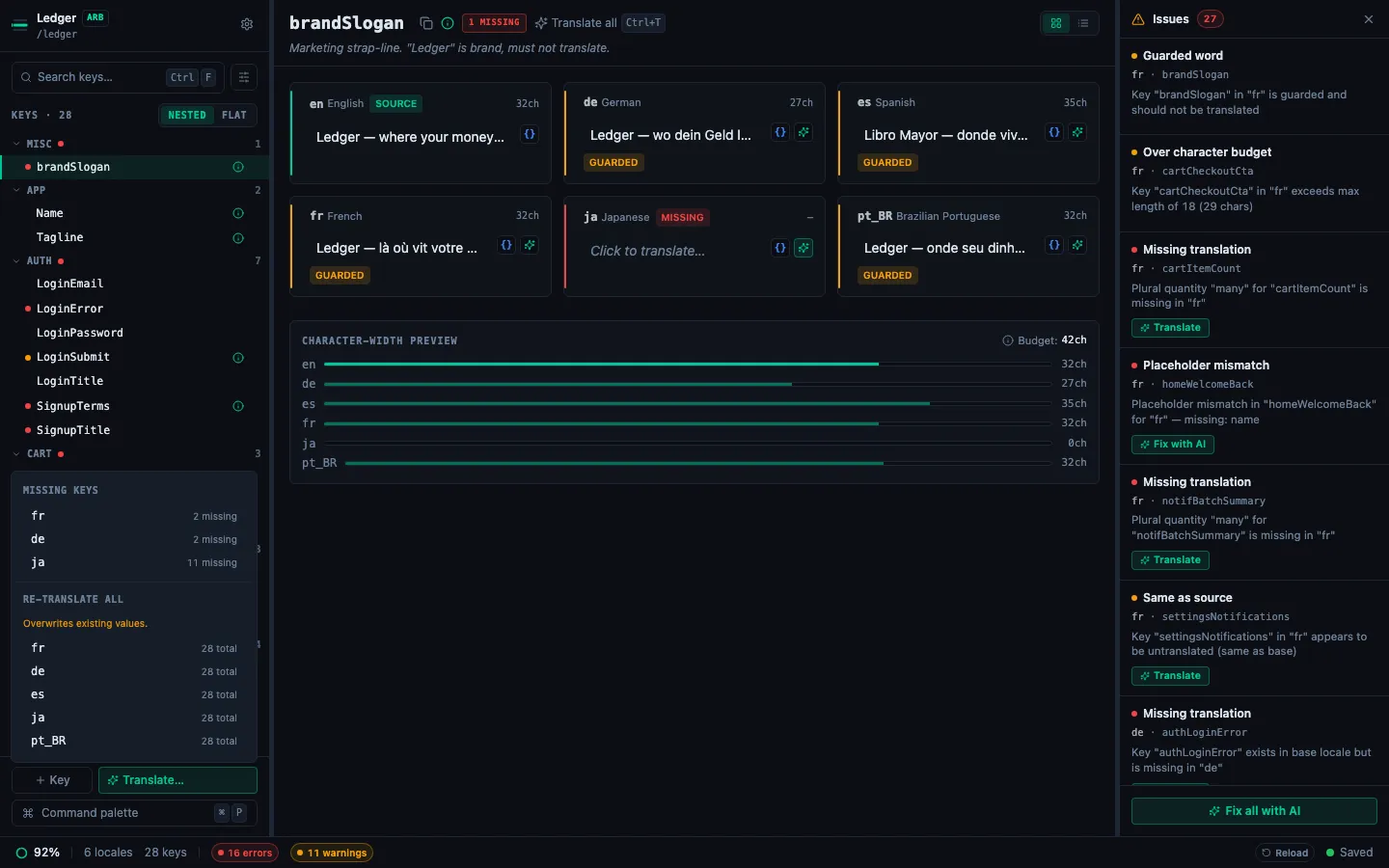Viewport: 1389px width, 868px height.
Task: Collapse the AUTH group
Action: click(16, 261)
